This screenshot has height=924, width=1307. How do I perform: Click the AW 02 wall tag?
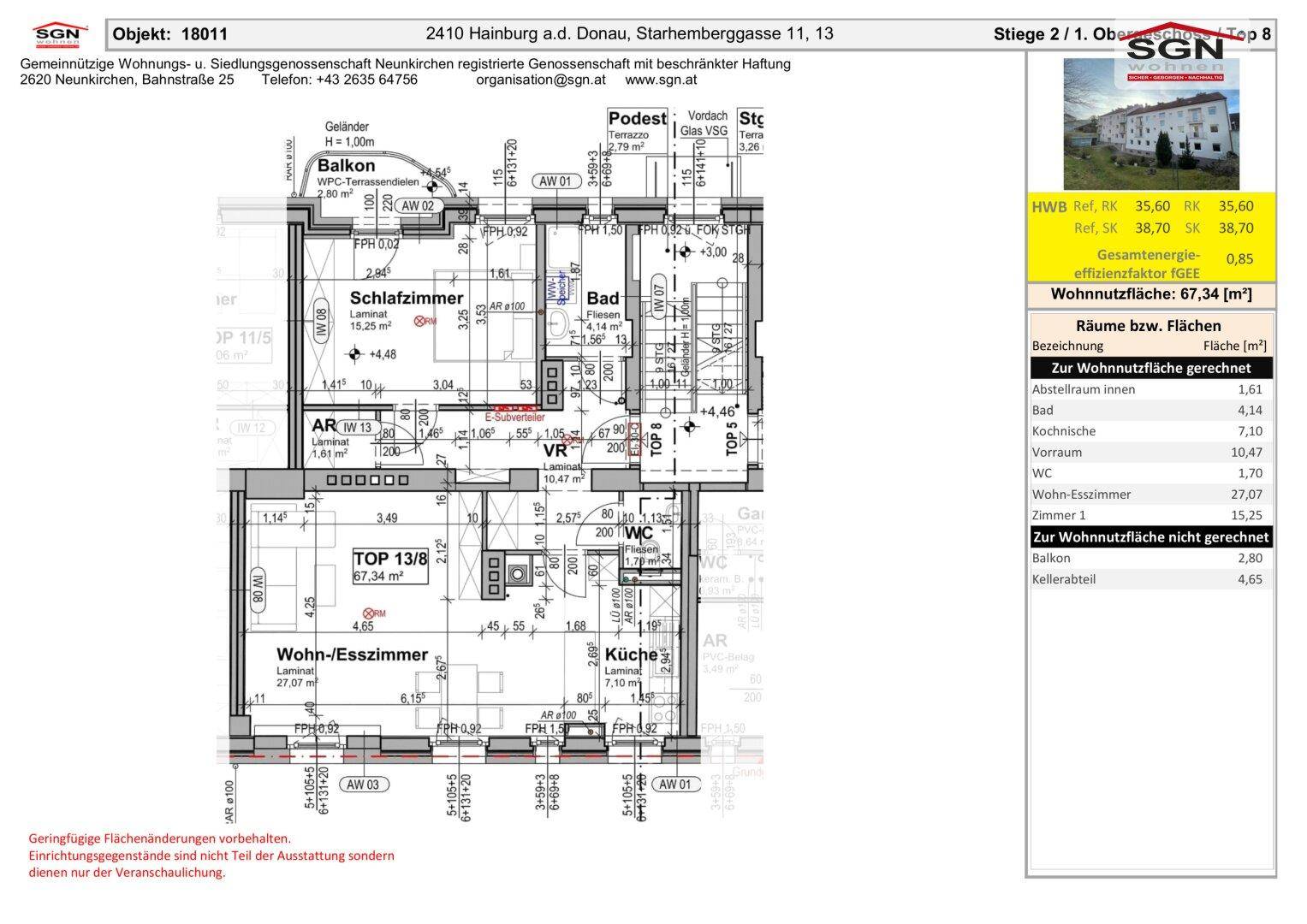418,205
